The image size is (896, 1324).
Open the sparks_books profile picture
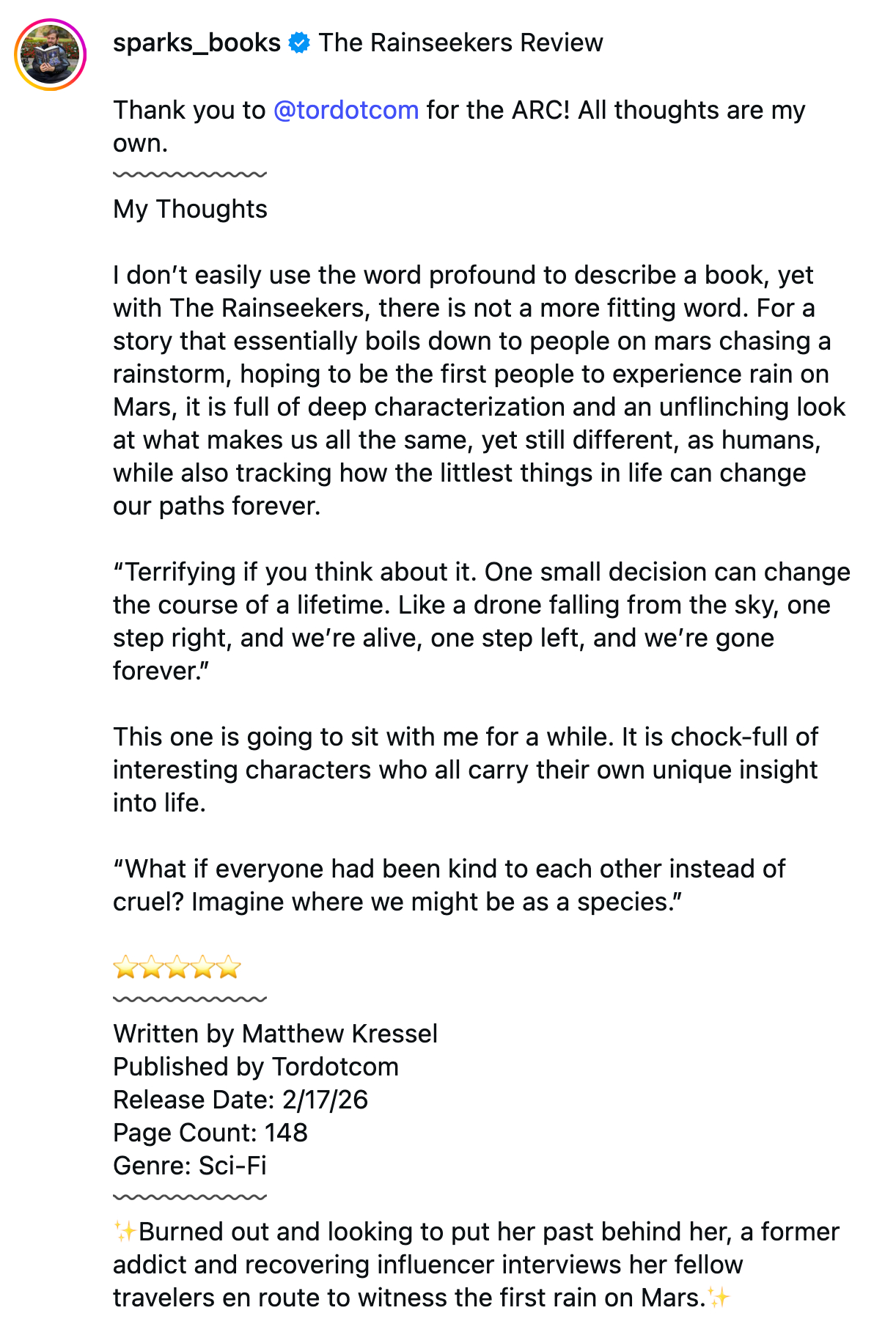tap(50, 55)
